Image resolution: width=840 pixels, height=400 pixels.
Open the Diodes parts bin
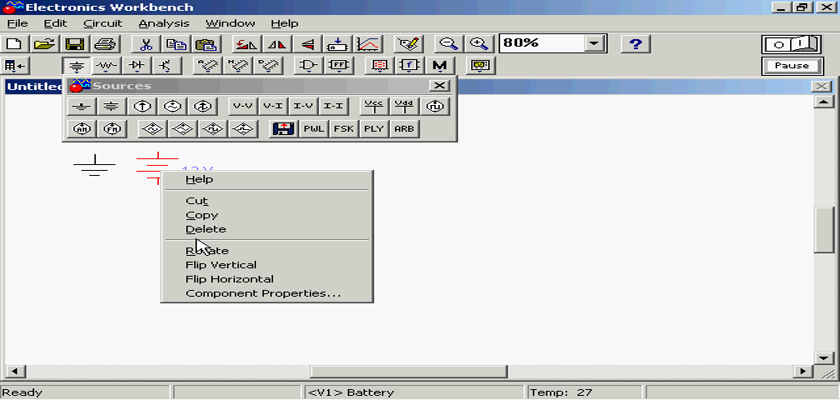point(137,66)
